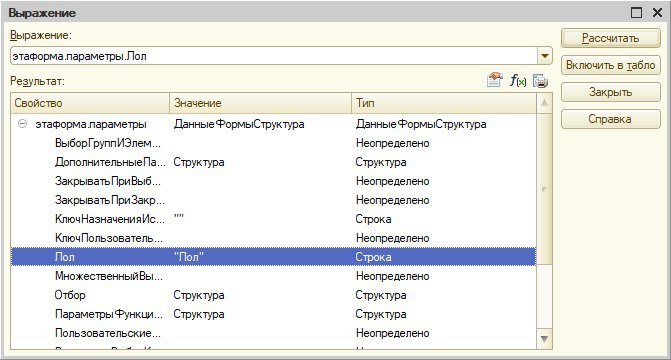Focus the Выражение input field
The image size is (671, 360).
pyautogui.click(x=274, y=56)
